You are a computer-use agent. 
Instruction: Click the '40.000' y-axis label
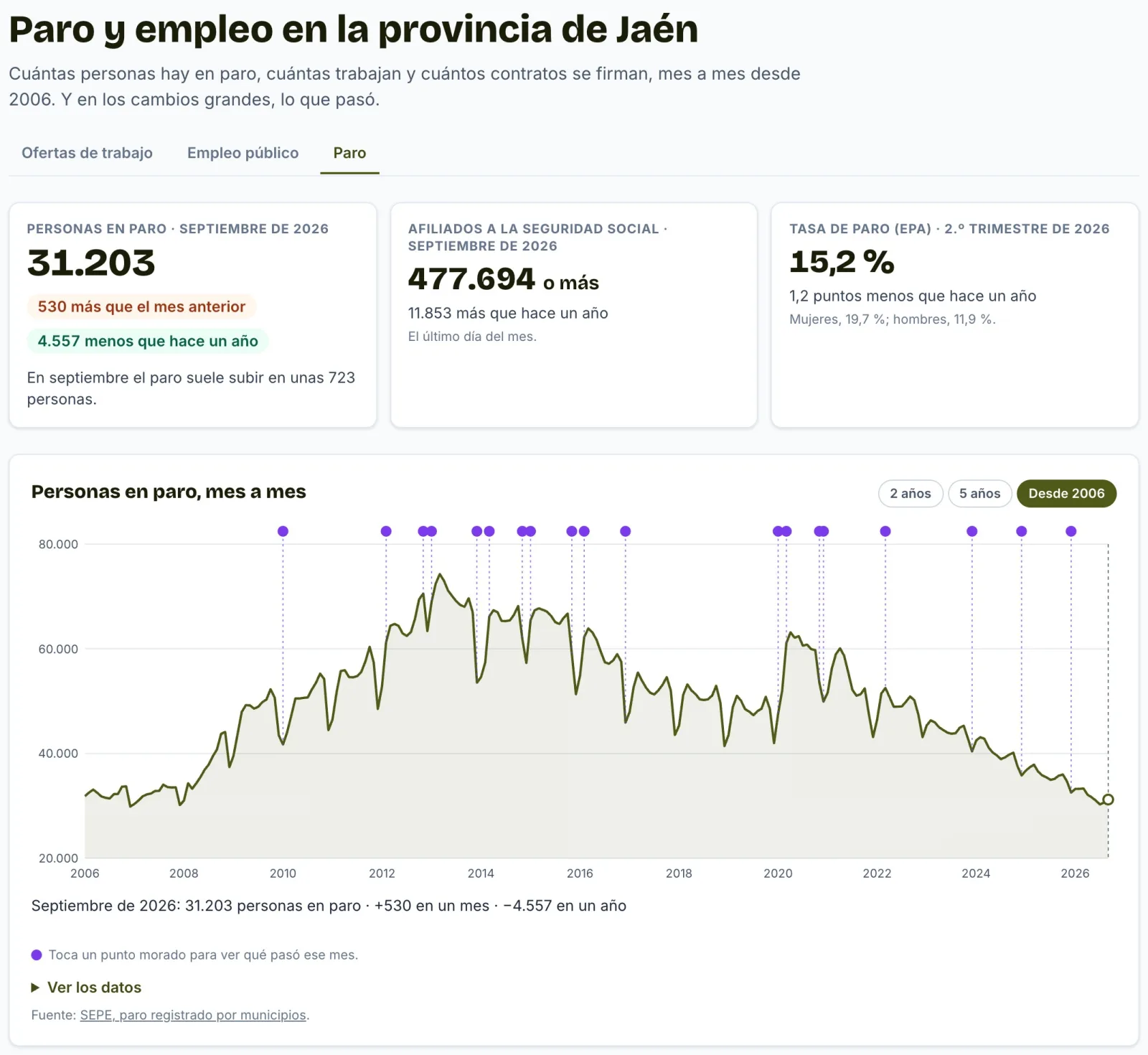pos(58,754)
